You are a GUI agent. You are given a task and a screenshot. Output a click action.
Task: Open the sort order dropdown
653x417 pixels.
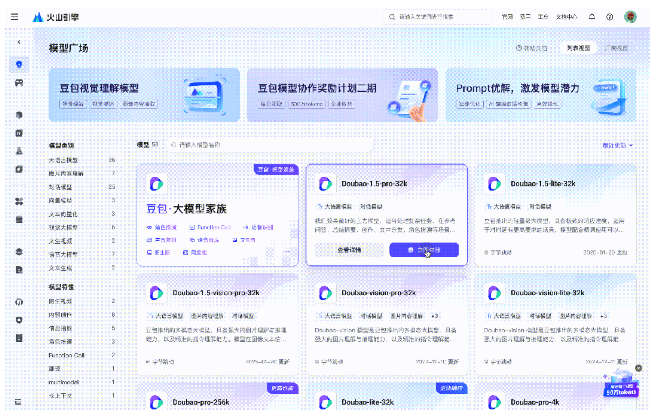click(618, 145)
